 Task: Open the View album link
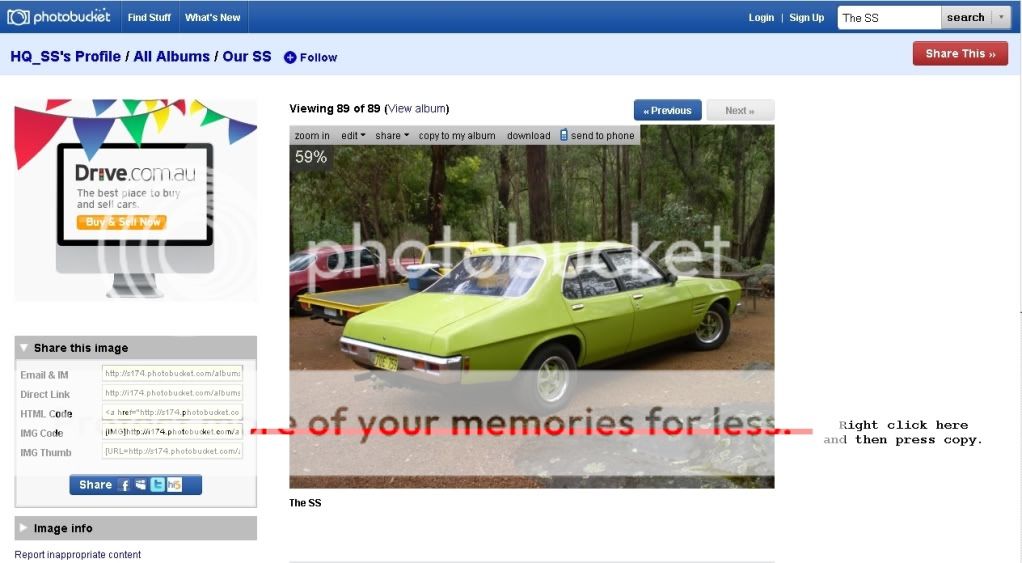(x=418, y=109)
